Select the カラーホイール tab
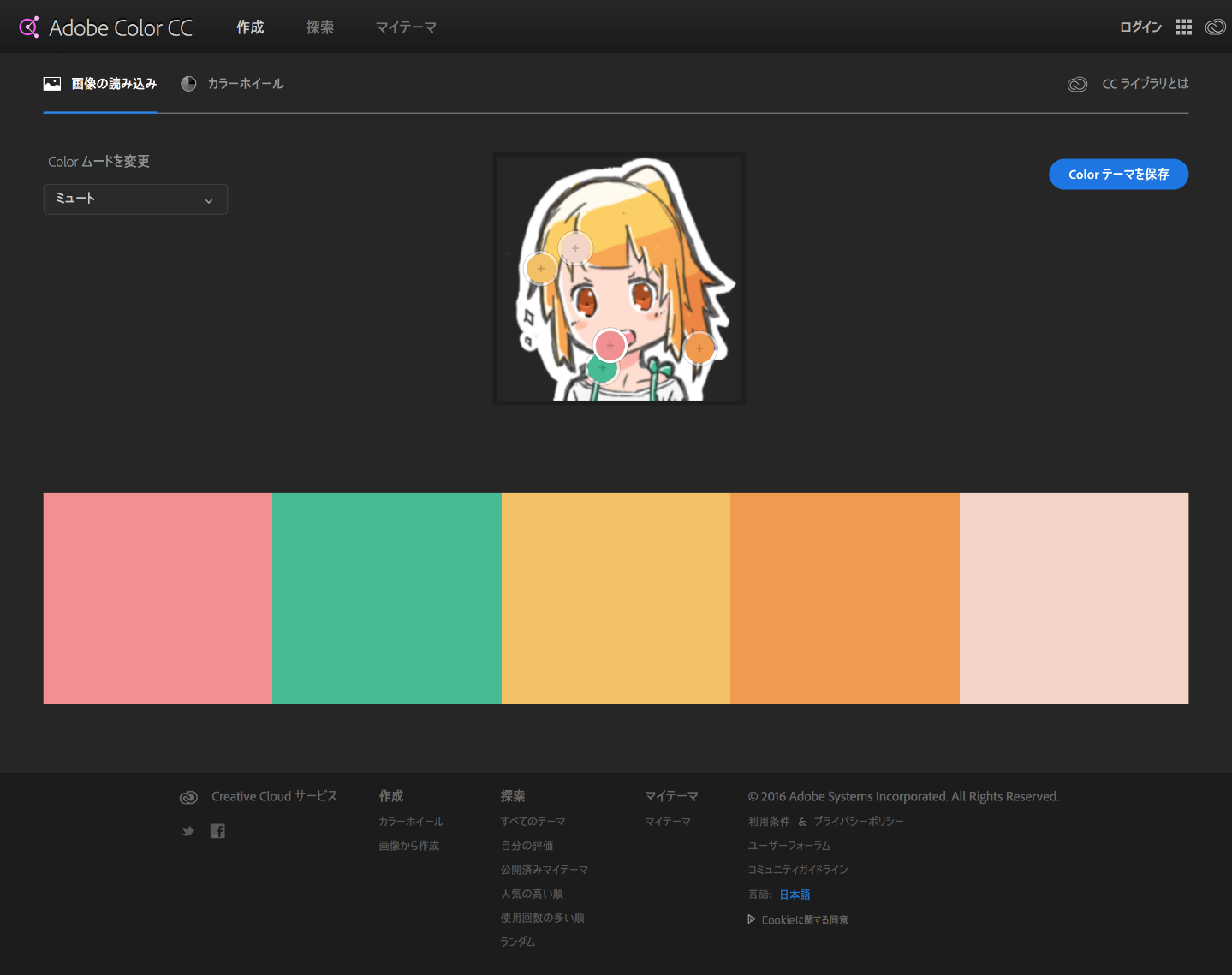Screen dimensions: 1232x975 [245, 84]
